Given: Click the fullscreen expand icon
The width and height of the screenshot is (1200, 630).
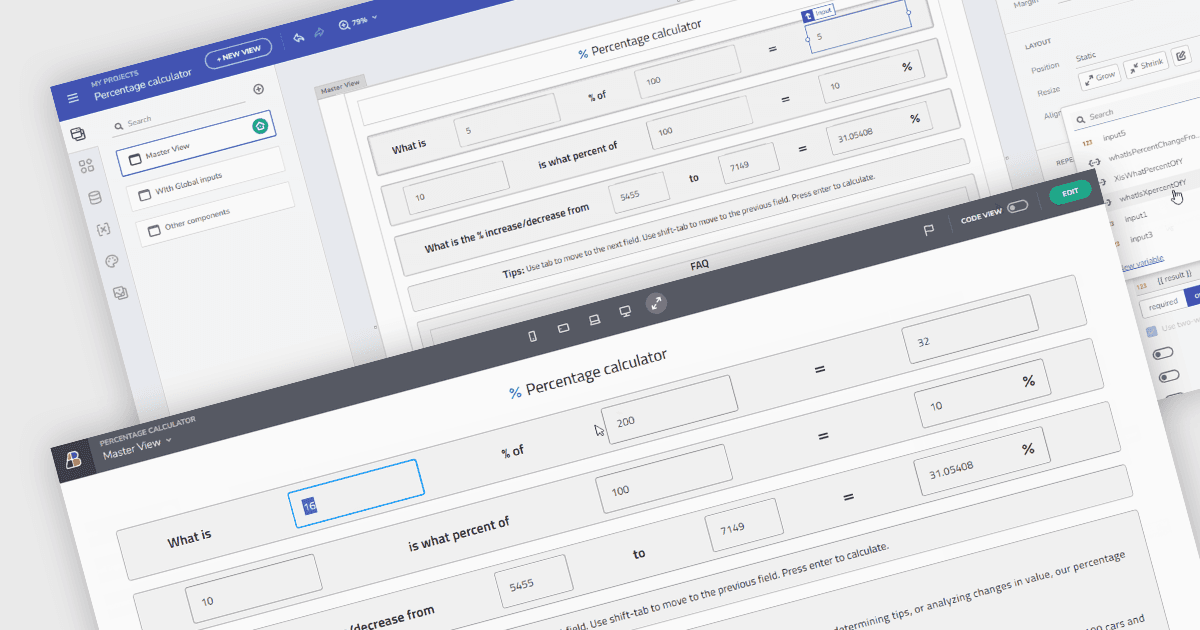Looking at the screenshot, I should tap(656, 304).
